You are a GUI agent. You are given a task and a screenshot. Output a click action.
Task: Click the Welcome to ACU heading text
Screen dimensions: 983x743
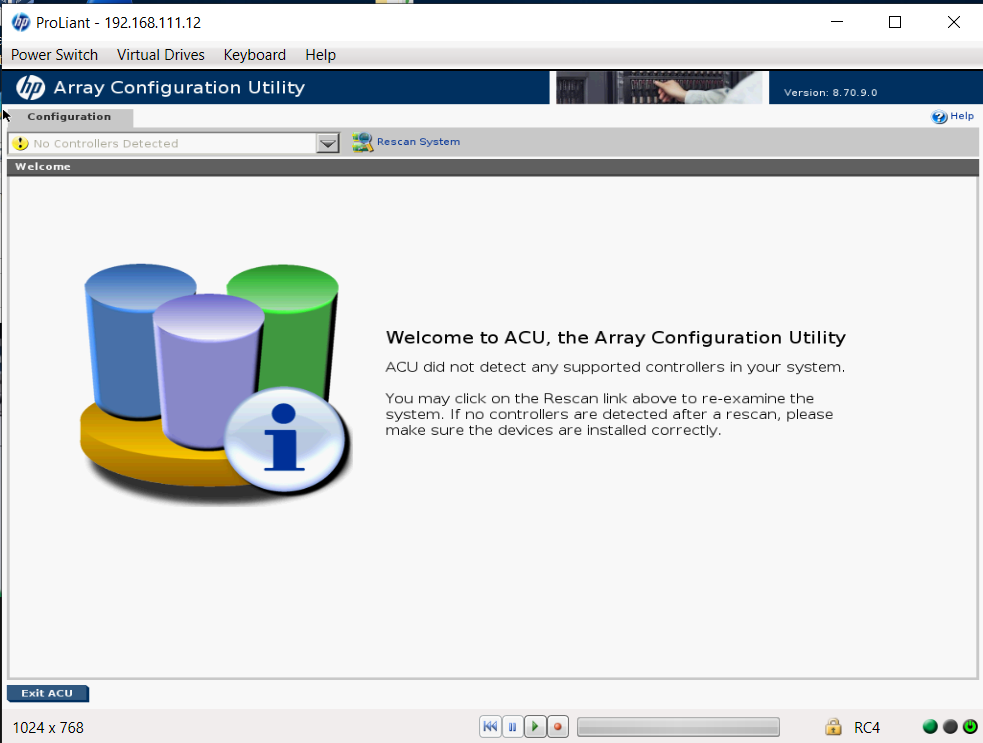click(x=616, y=338)
